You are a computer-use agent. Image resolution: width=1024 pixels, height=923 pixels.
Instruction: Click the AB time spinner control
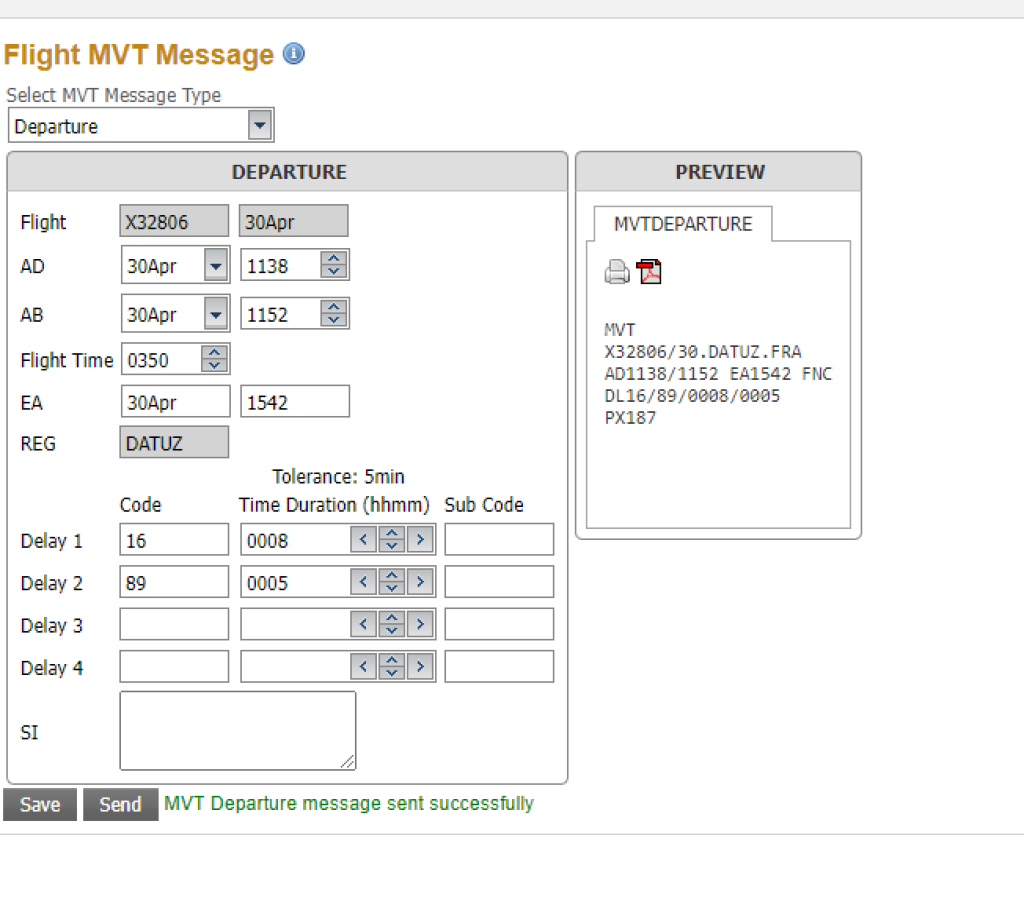coord(335,314)
